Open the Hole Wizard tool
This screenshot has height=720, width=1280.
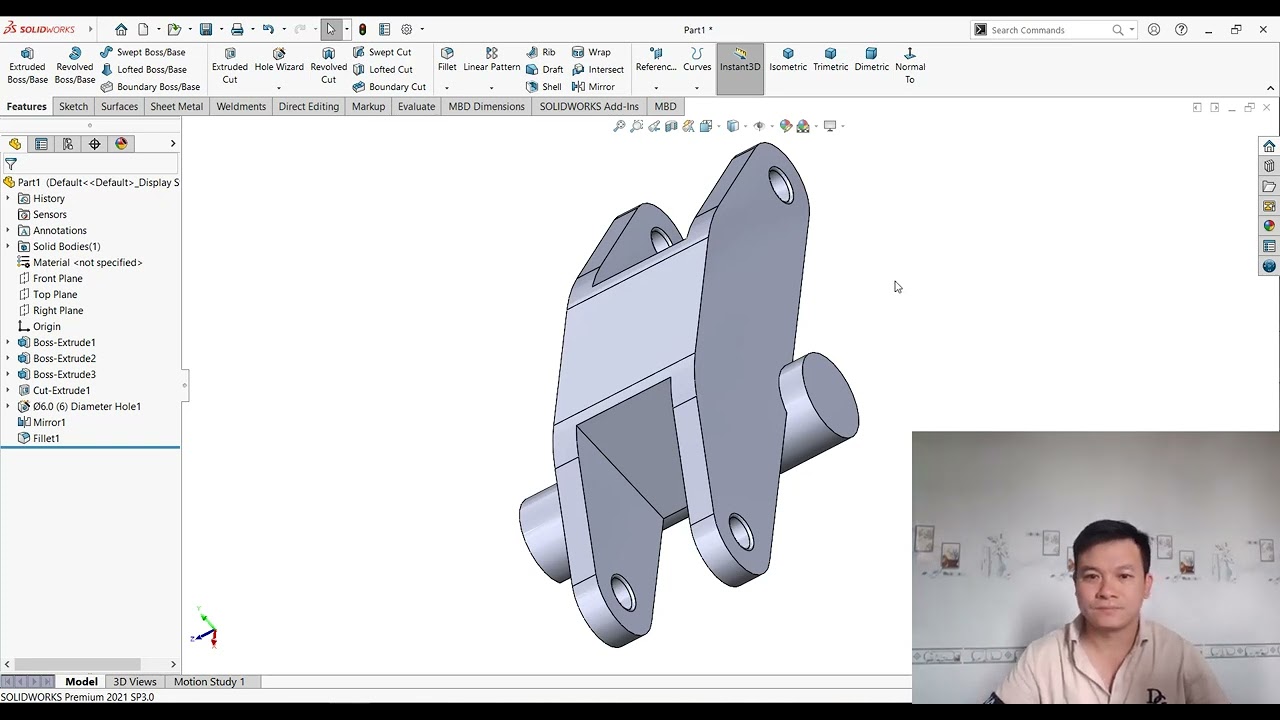click(279, 60)
